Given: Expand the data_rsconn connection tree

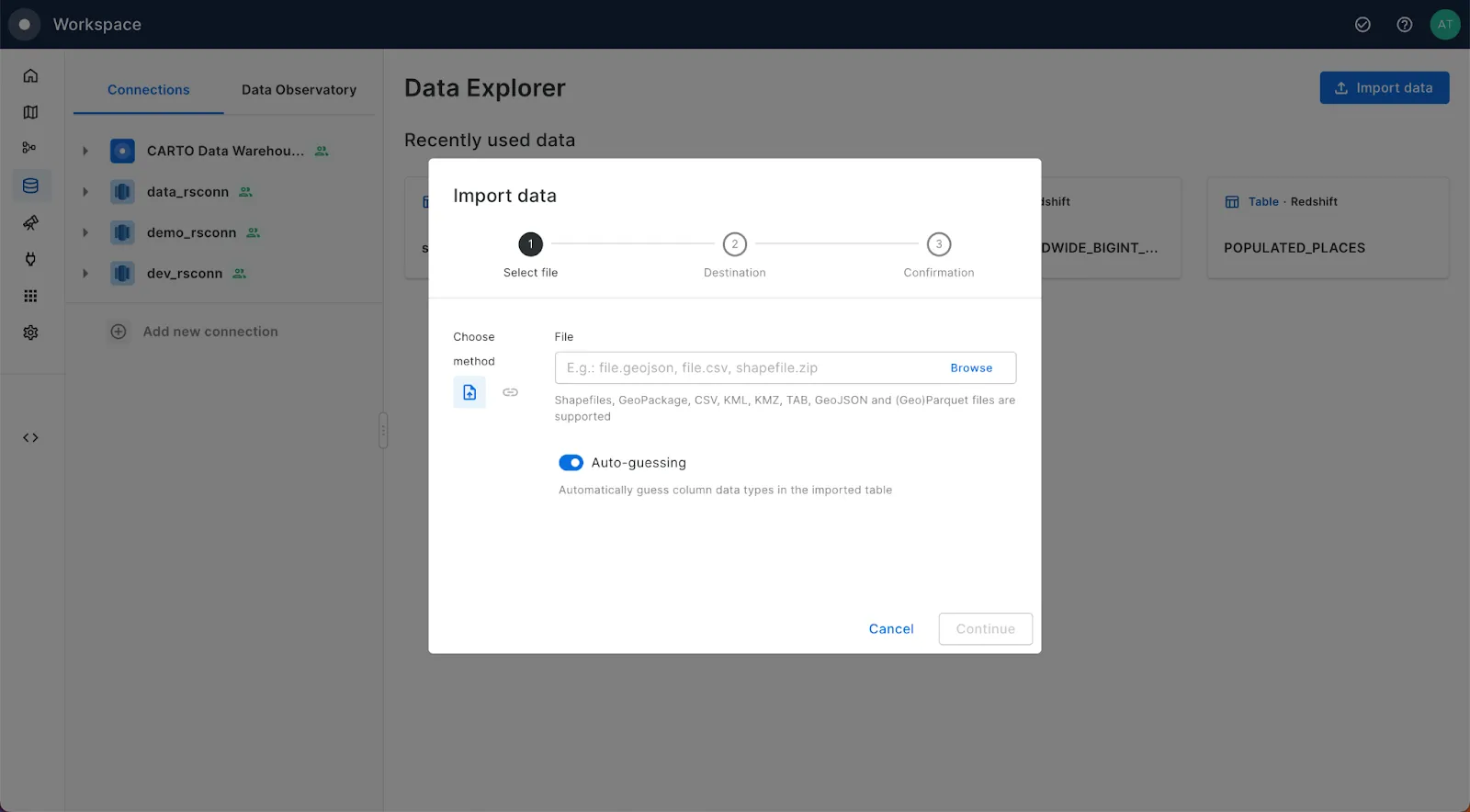Looking at the screenshot, I should [x=85, y=192].
